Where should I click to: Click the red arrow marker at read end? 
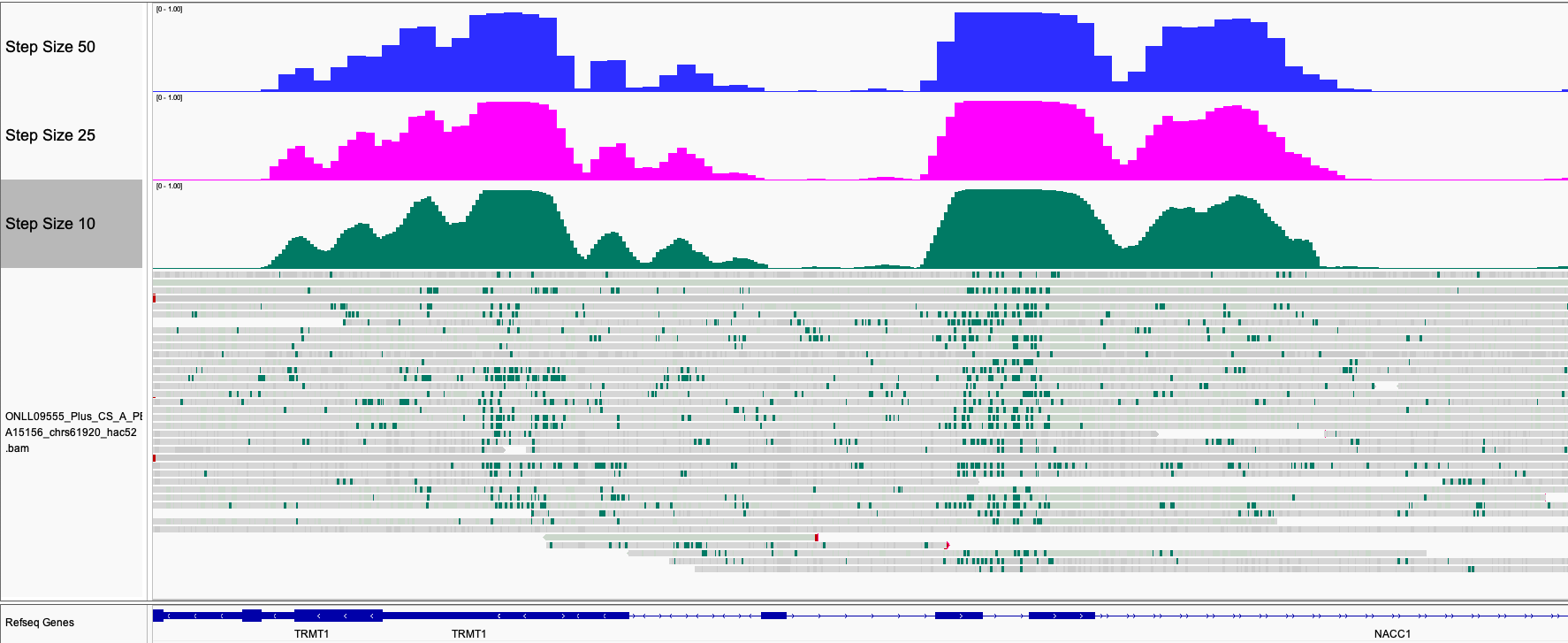[x=947, y=546]
